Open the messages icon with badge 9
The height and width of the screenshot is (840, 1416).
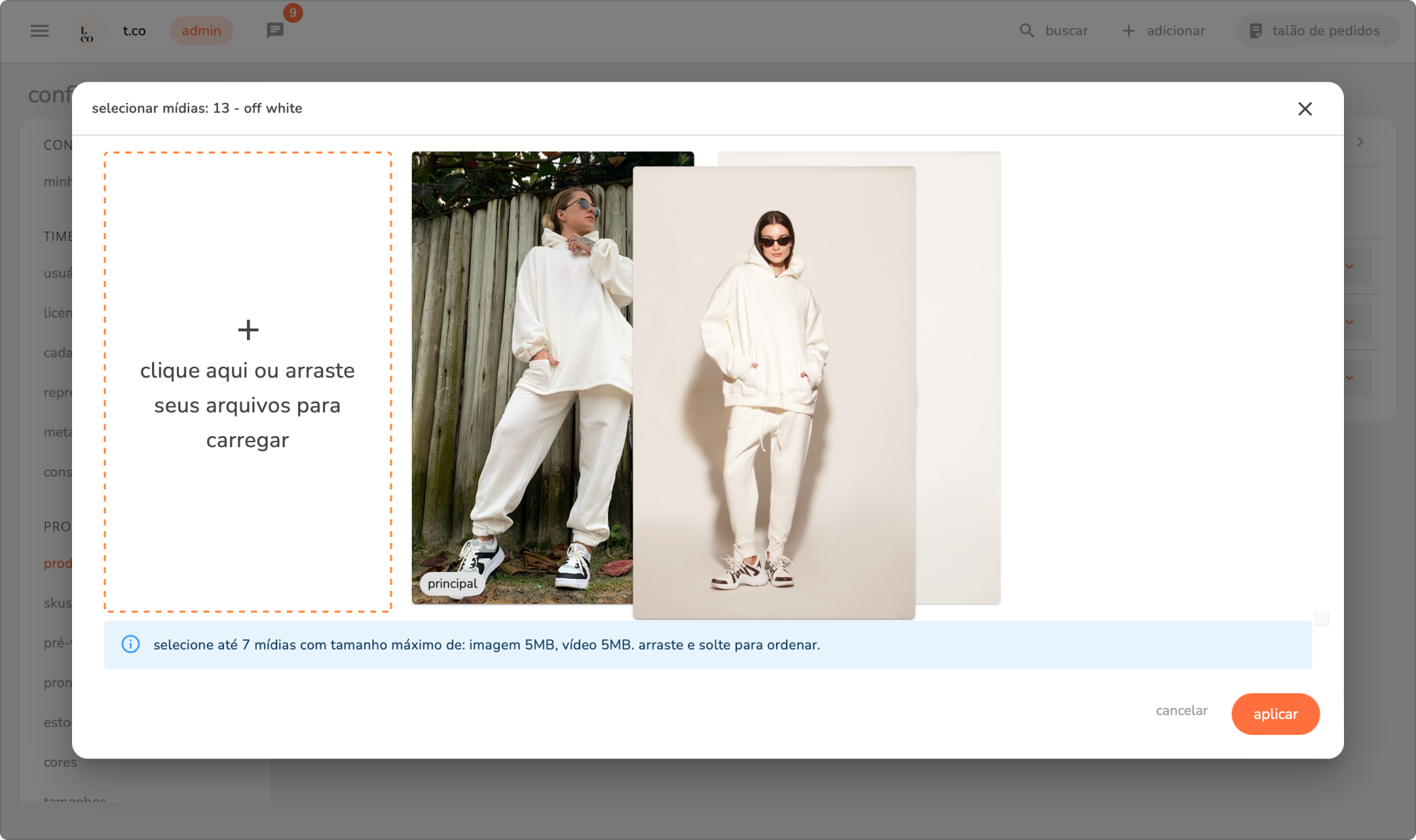pyautogui.click(x=275, y=30)
